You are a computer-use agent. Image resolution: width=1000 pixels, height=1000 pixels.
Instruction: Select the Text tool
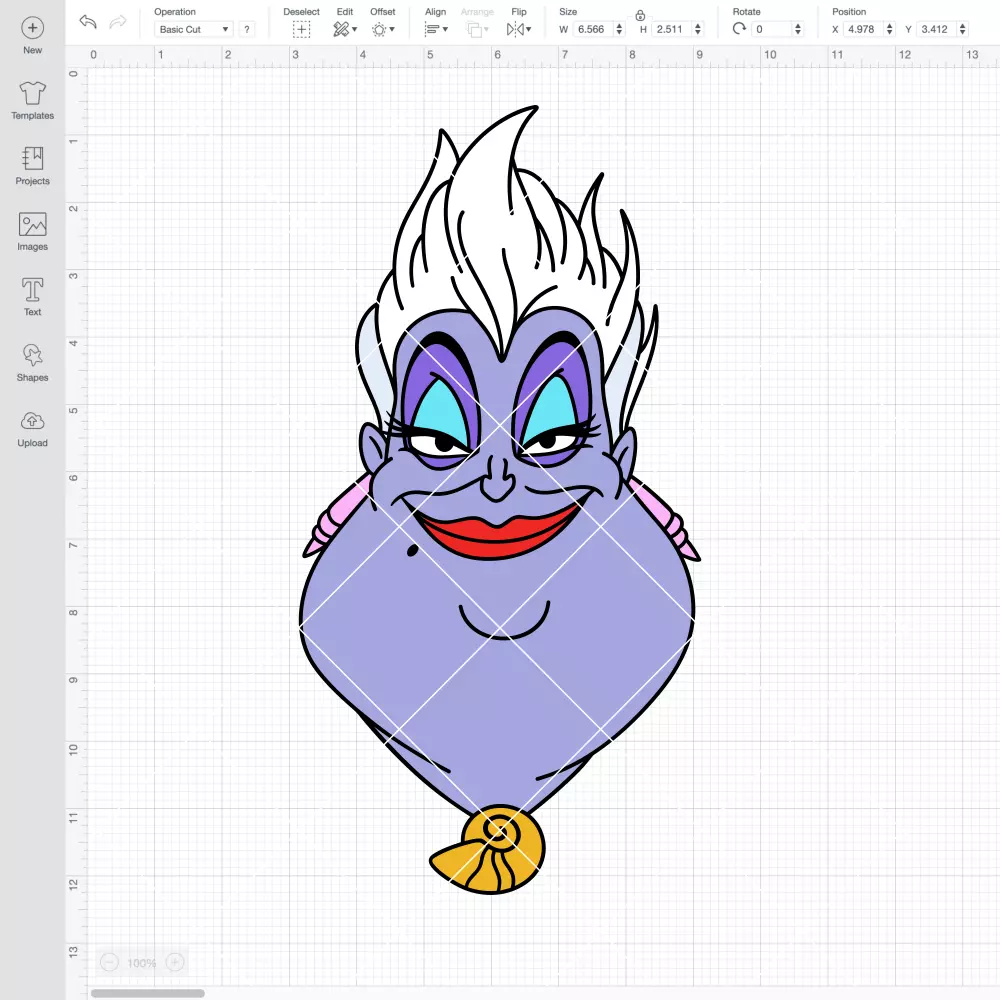[x=33, y=297]
